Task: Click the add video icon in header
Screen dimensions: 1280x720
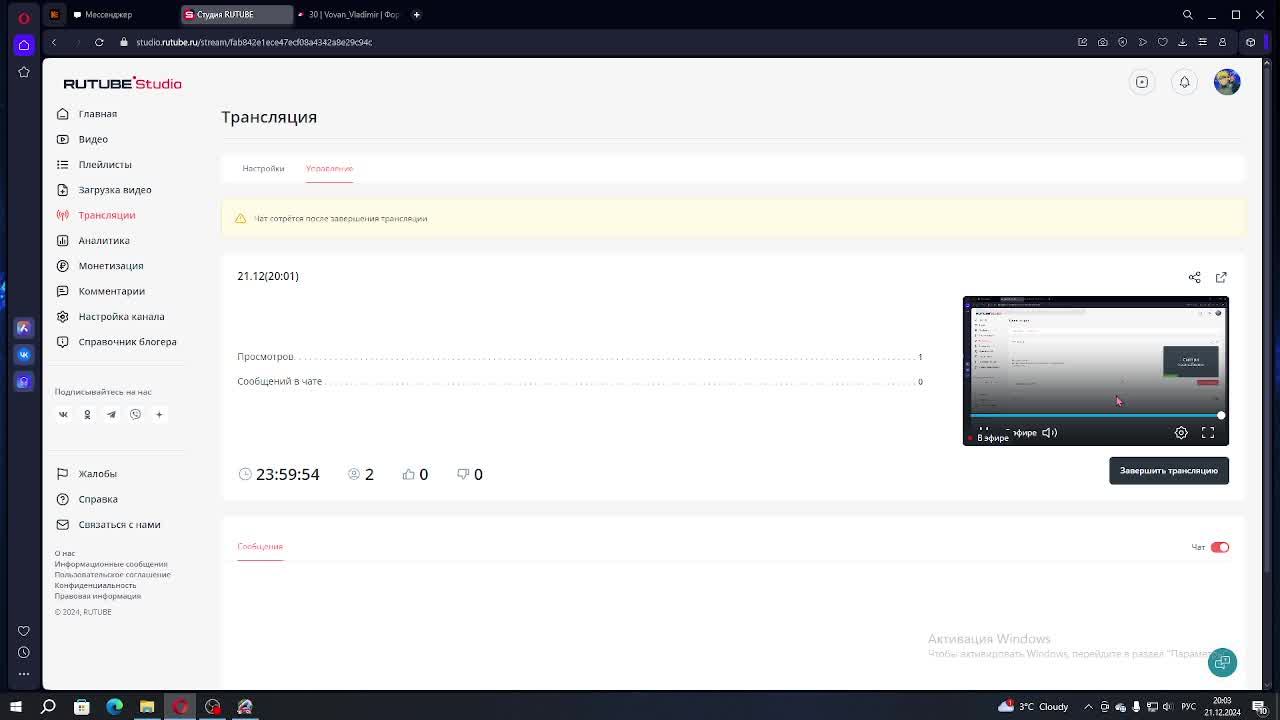Action: pyautogui.click(x=1142, y=82)
